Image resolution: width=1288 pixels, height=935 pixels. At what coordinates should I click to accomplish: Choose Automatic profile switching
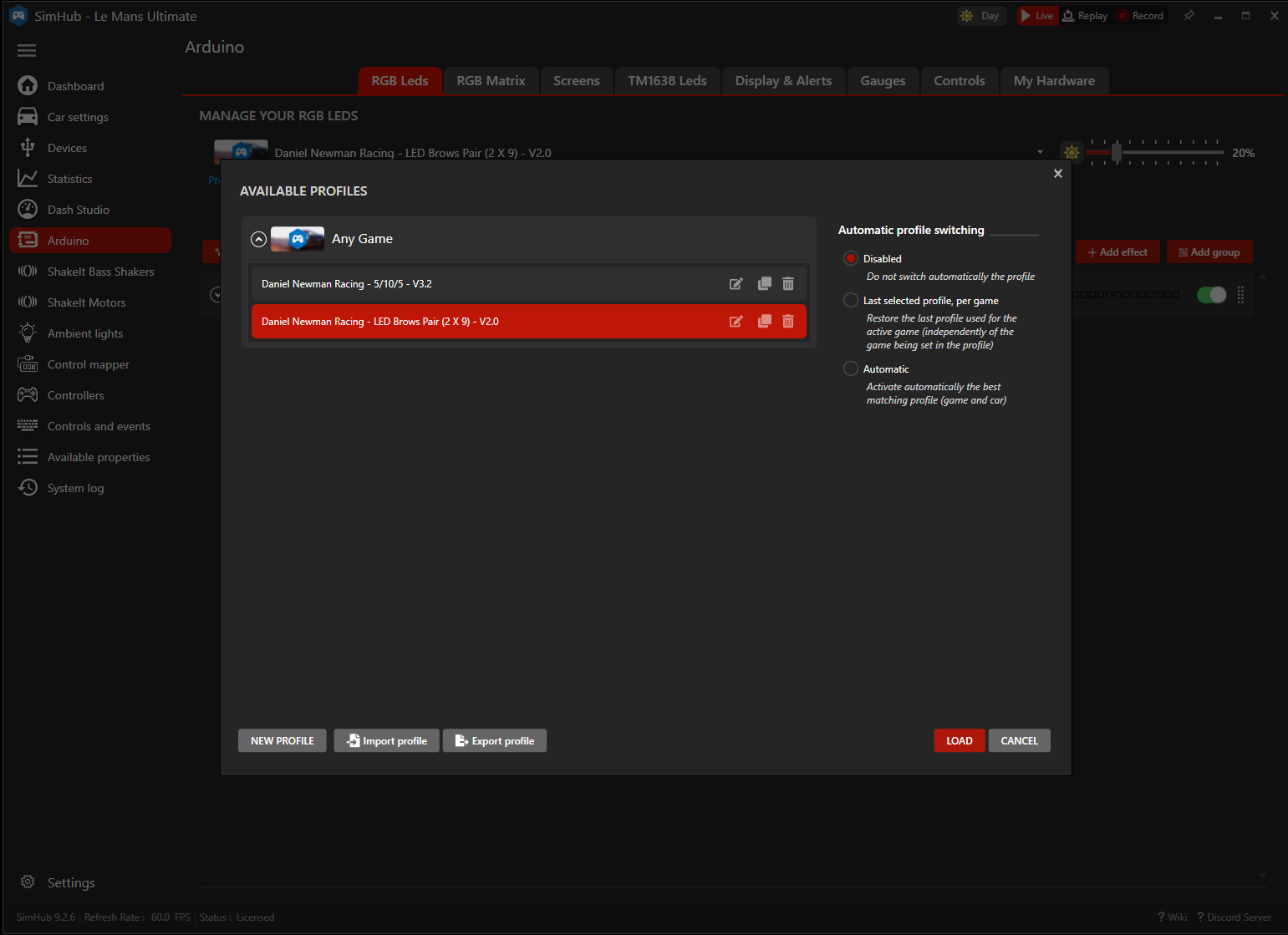[850, 368]
